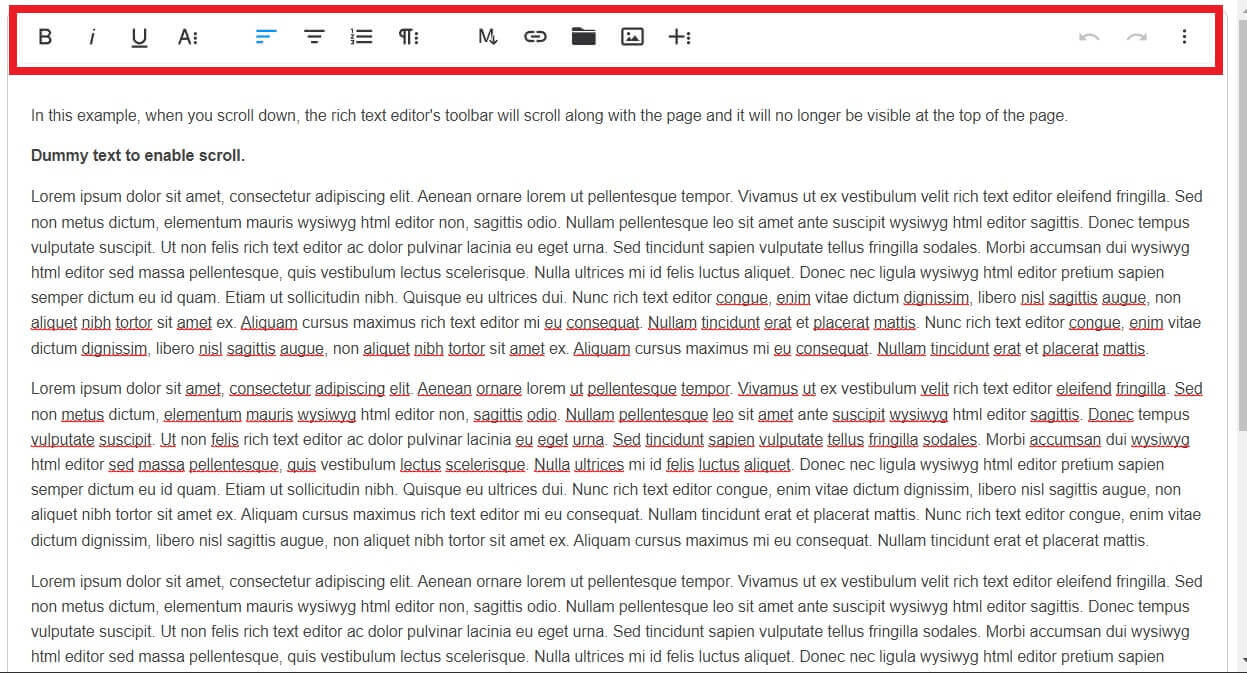The width and height of the screenshot is (1247, 673).
Task: Center align the text
Action: pos(314,37)
